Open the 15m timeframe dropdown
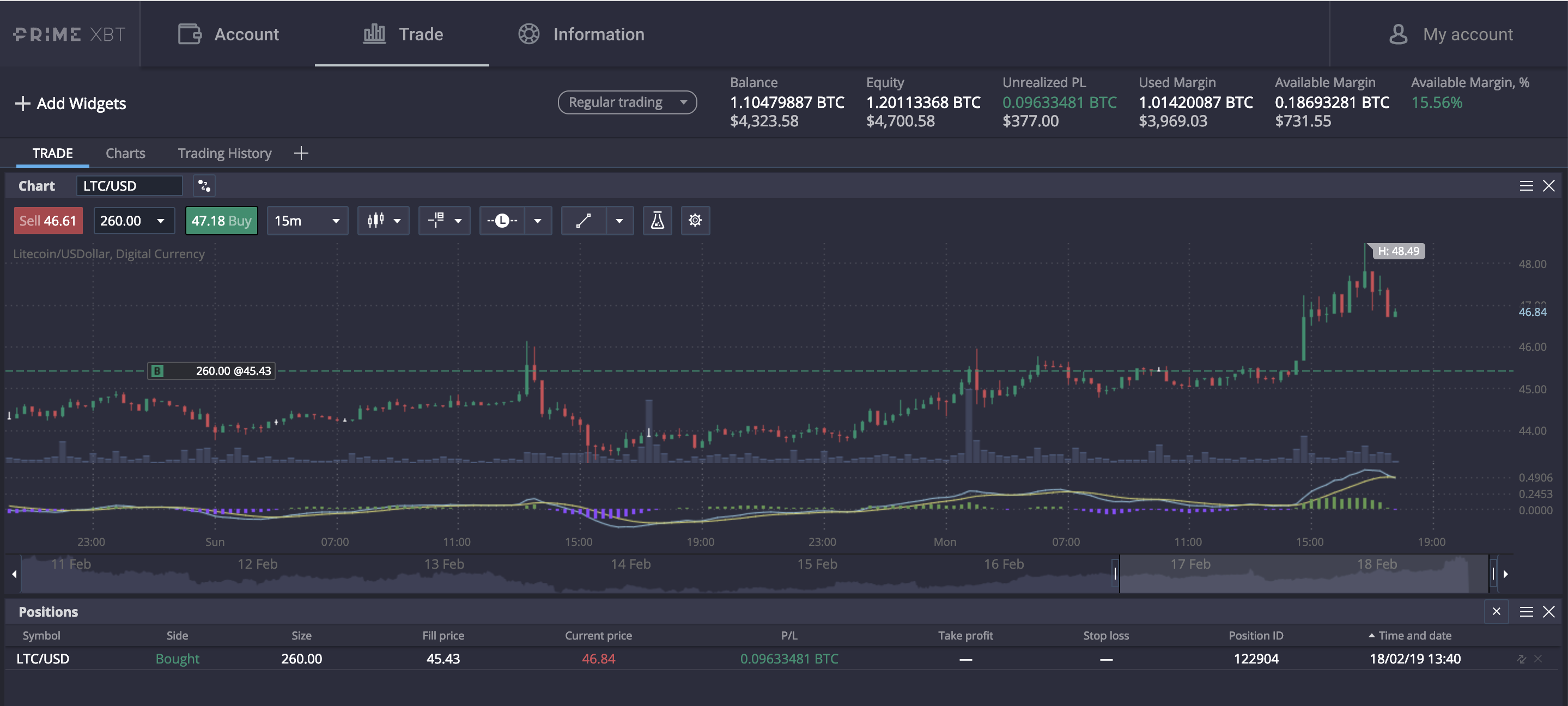 point(307,220)
